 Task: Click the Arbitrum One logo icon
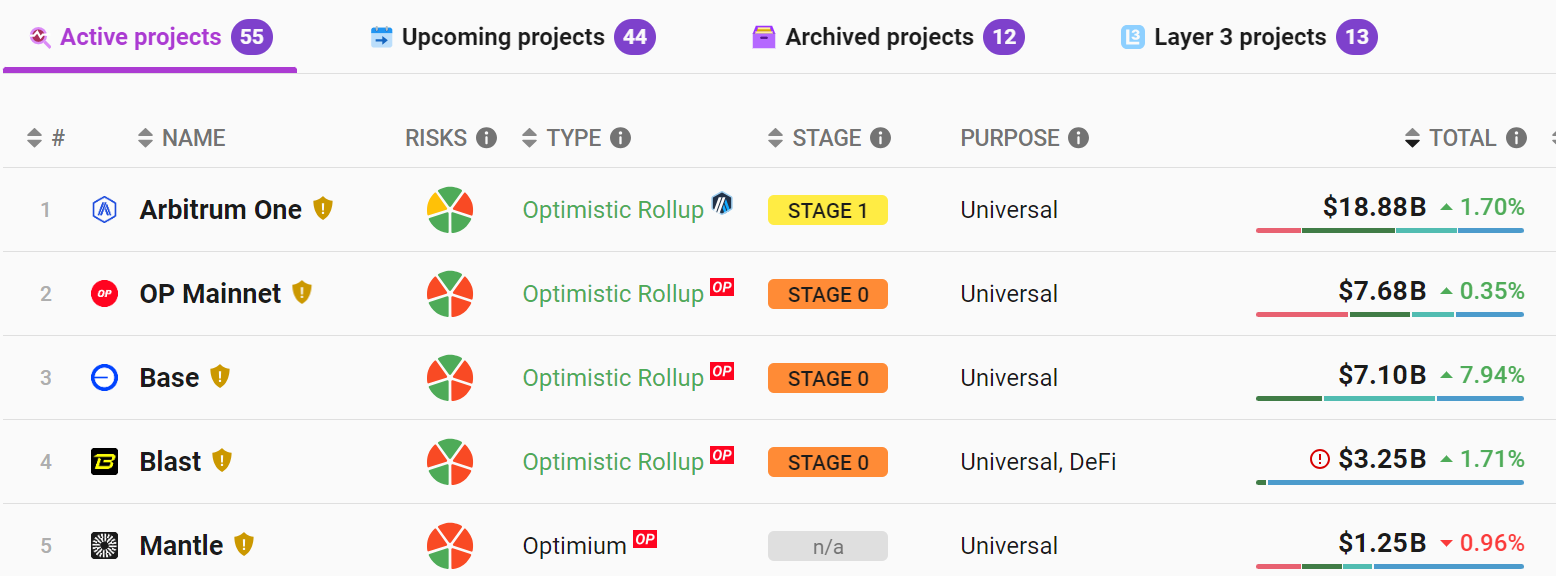(104, 210)
